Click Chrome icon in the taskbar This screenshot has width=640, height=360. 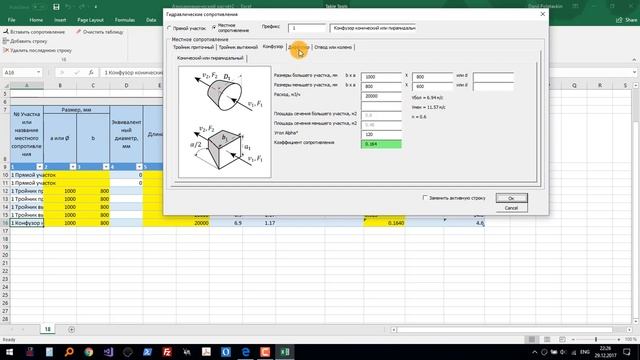coord(89,352)
